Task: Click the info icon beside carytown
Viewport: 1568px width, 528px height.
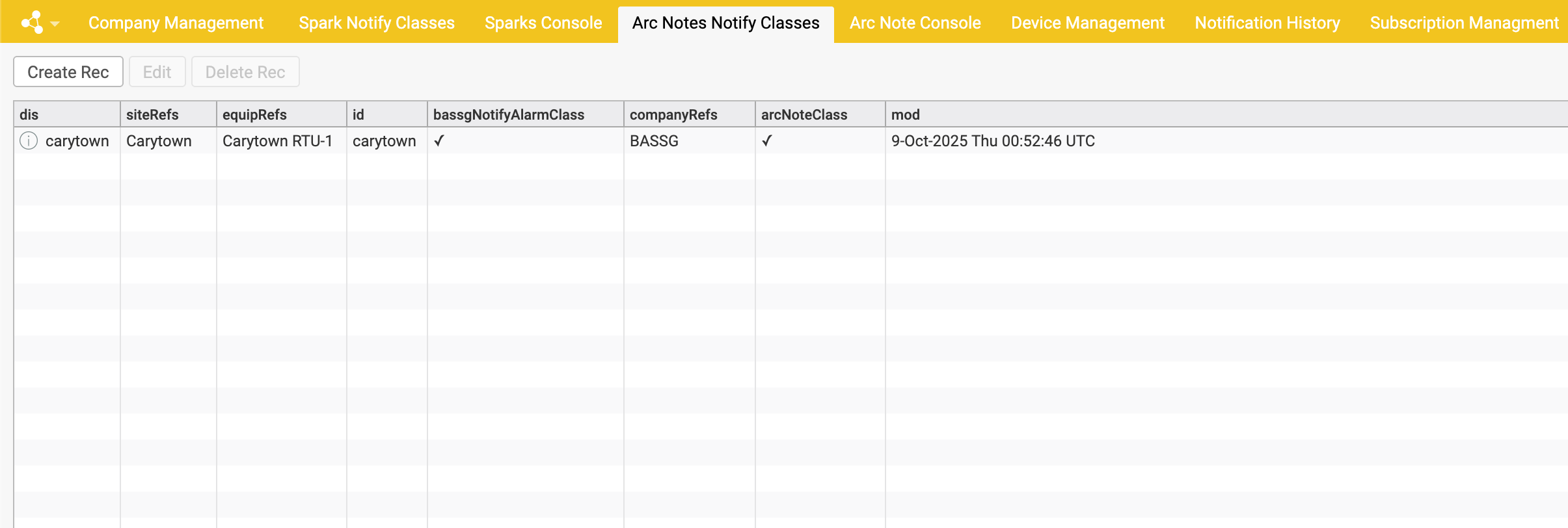Action: point(29,140)
